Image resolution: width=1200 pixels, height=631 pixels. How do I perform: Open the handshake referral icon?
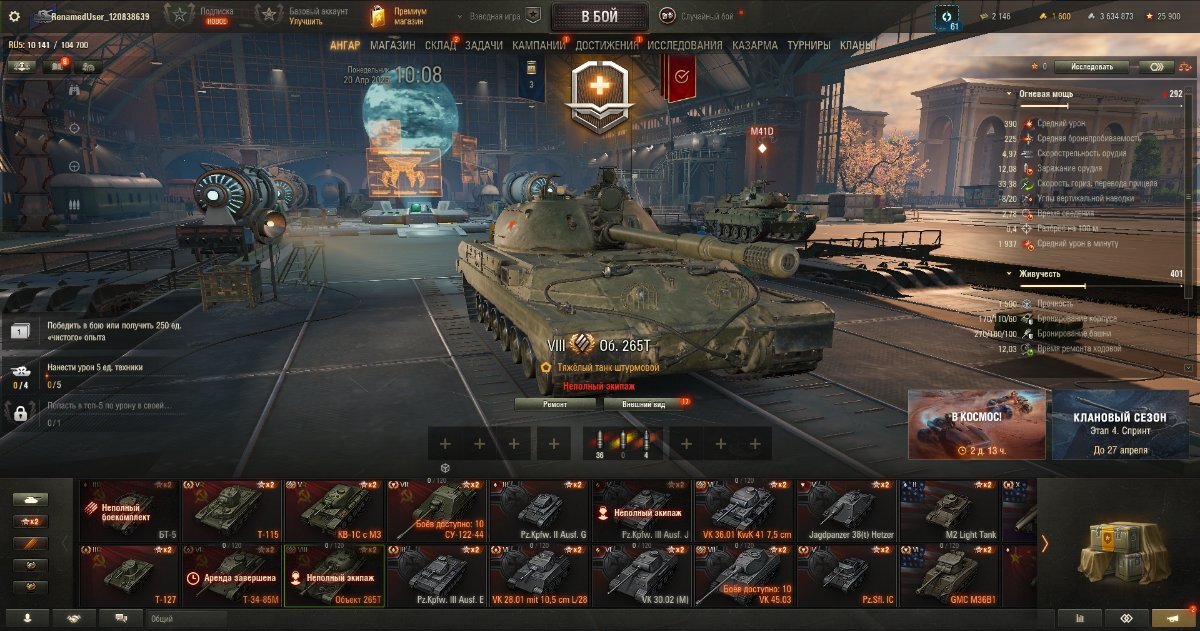coord(74,619)
